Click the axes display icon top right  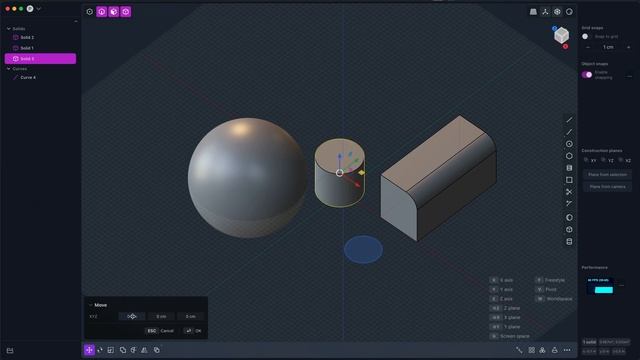click(x=545, y=12)
